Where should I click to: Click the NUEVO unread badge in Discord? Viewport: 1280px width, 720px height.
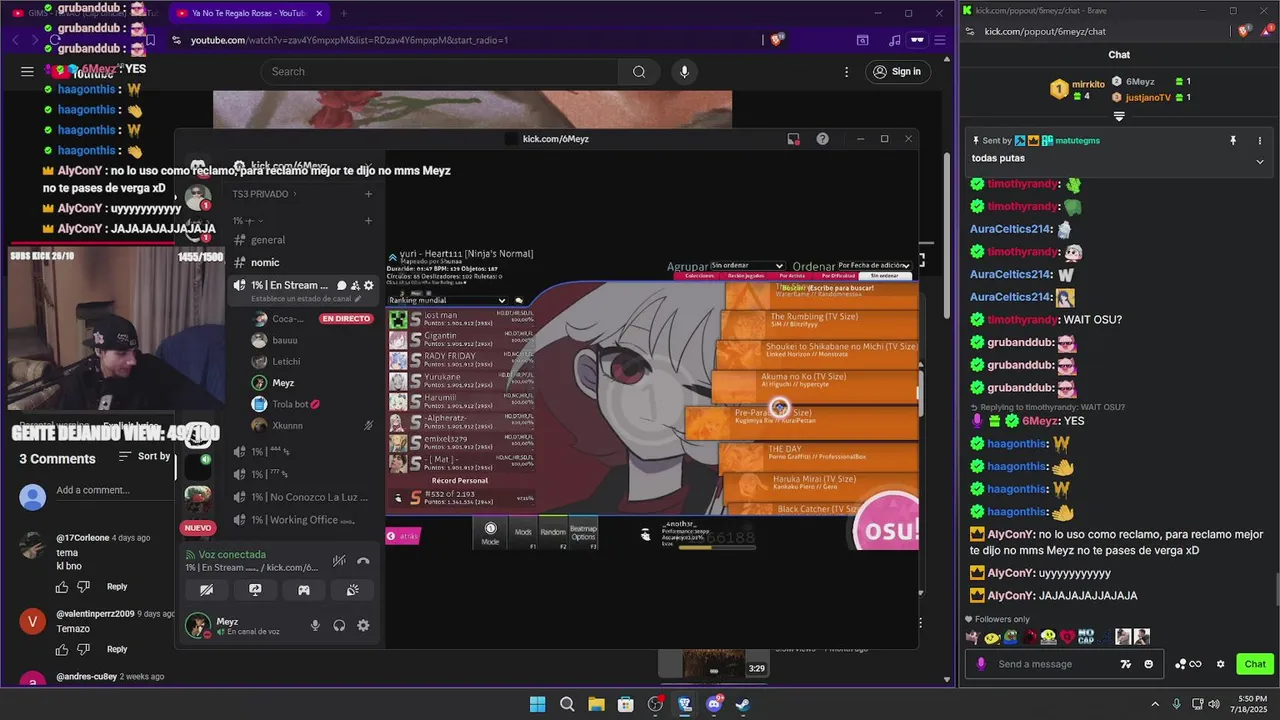click(198, 528)
